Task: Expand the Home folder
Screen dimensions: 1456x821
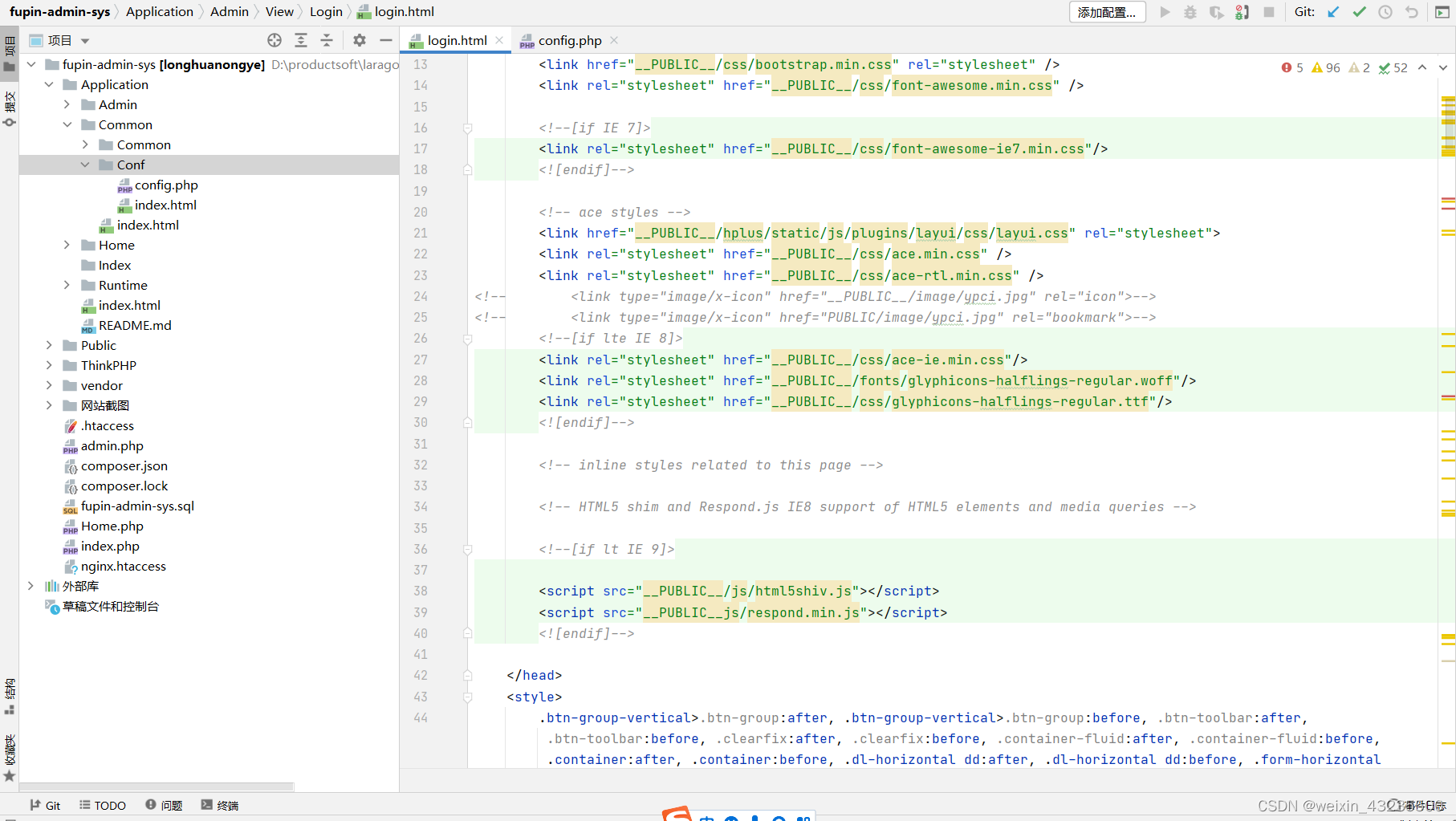Action: (67, 245)
